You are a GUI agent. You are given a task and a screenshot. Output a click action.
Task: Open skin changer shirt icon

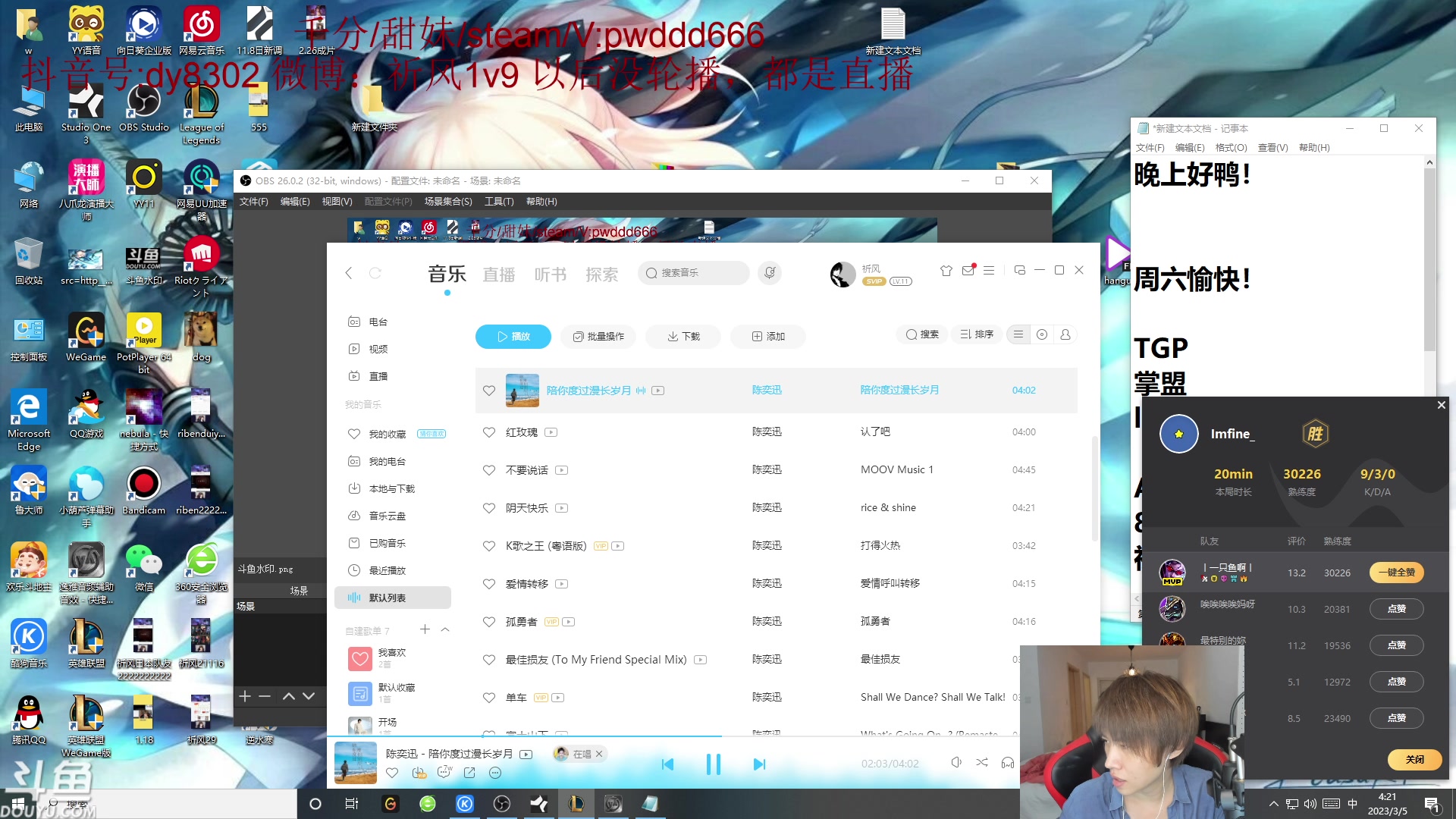(946, 271)
